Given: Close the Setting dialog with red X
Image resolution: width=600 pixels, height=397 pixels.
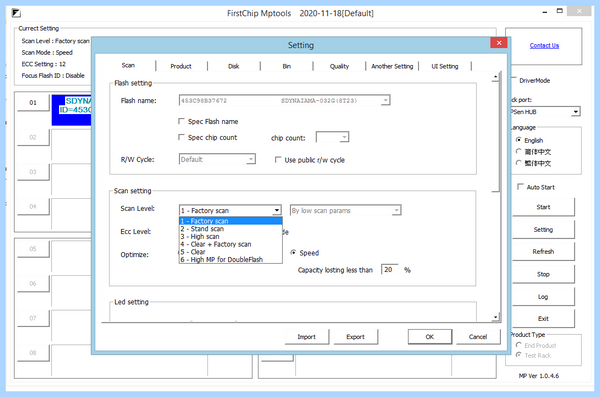Looking at the screenshot, I should click(x=499, y=43).
